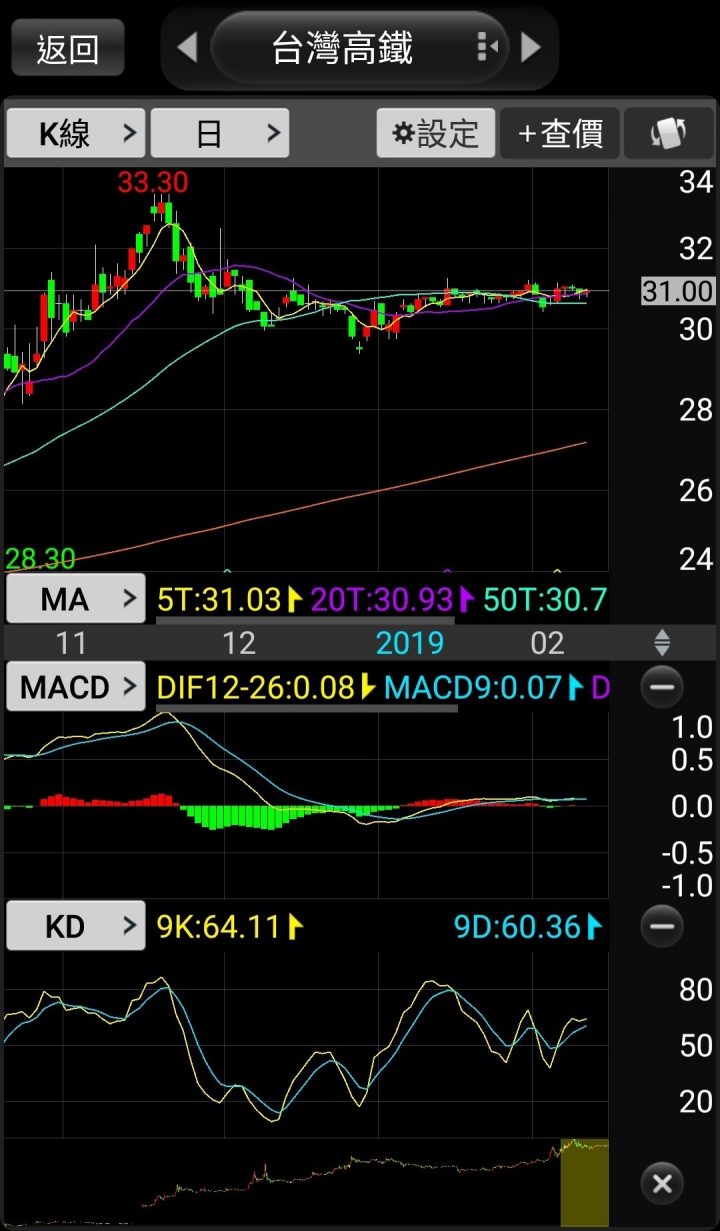The width and height of the screenshot is (720, 1231).
Task: Expand the MACD indicator selector
Action: point(76,687)
